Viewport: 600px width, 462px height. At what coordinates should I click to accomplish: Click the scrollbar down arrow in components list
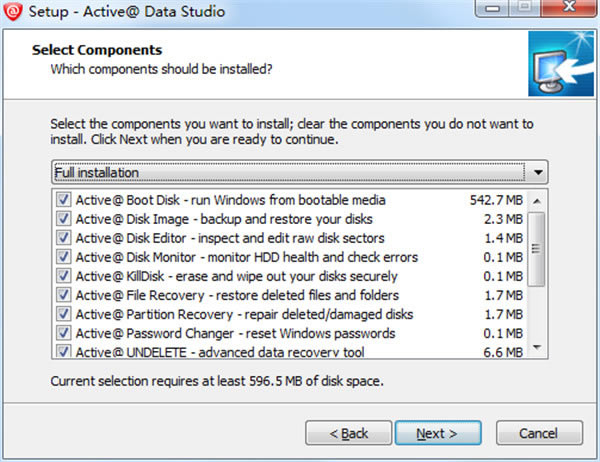pyautogui.click(x=536, y=347)
